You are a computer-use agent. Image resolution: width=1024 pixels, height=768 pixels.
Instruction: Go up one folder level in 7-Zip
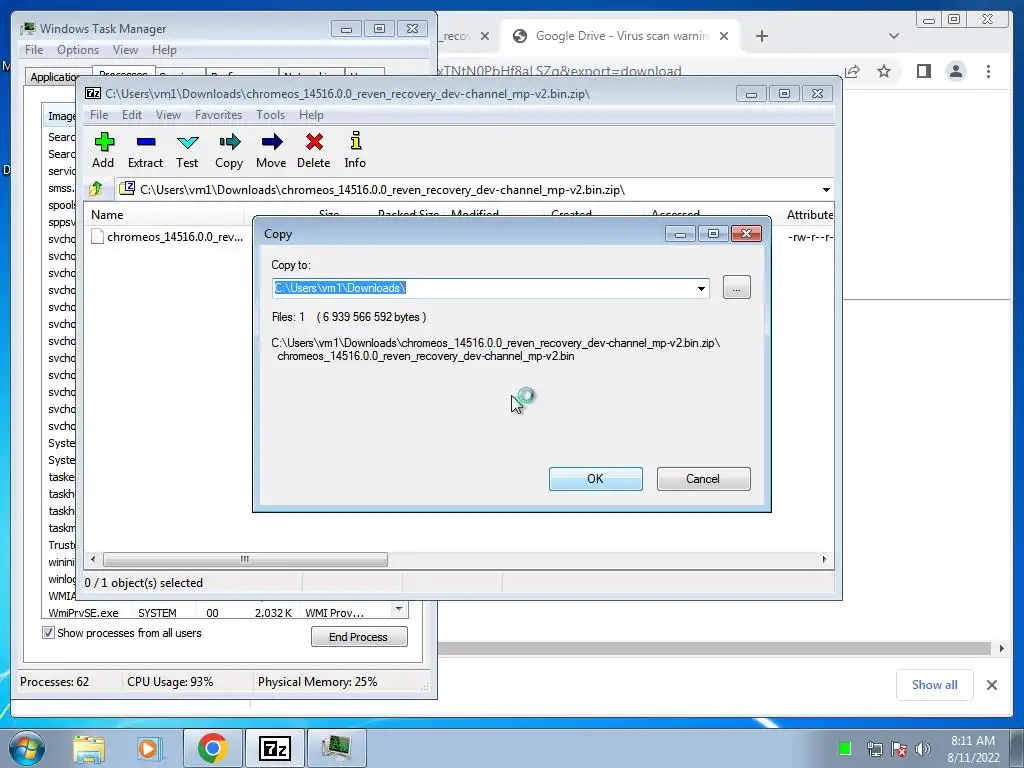tap(96, 189)
